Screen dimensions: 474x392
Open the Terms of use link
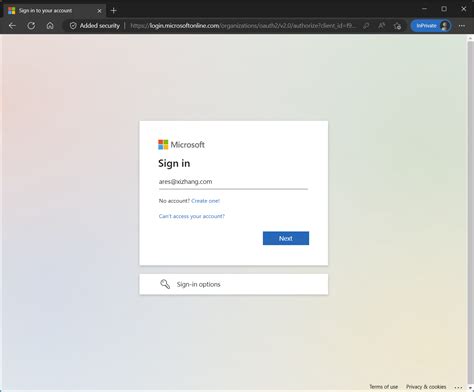pyautogui.click(x=383, y=387)
